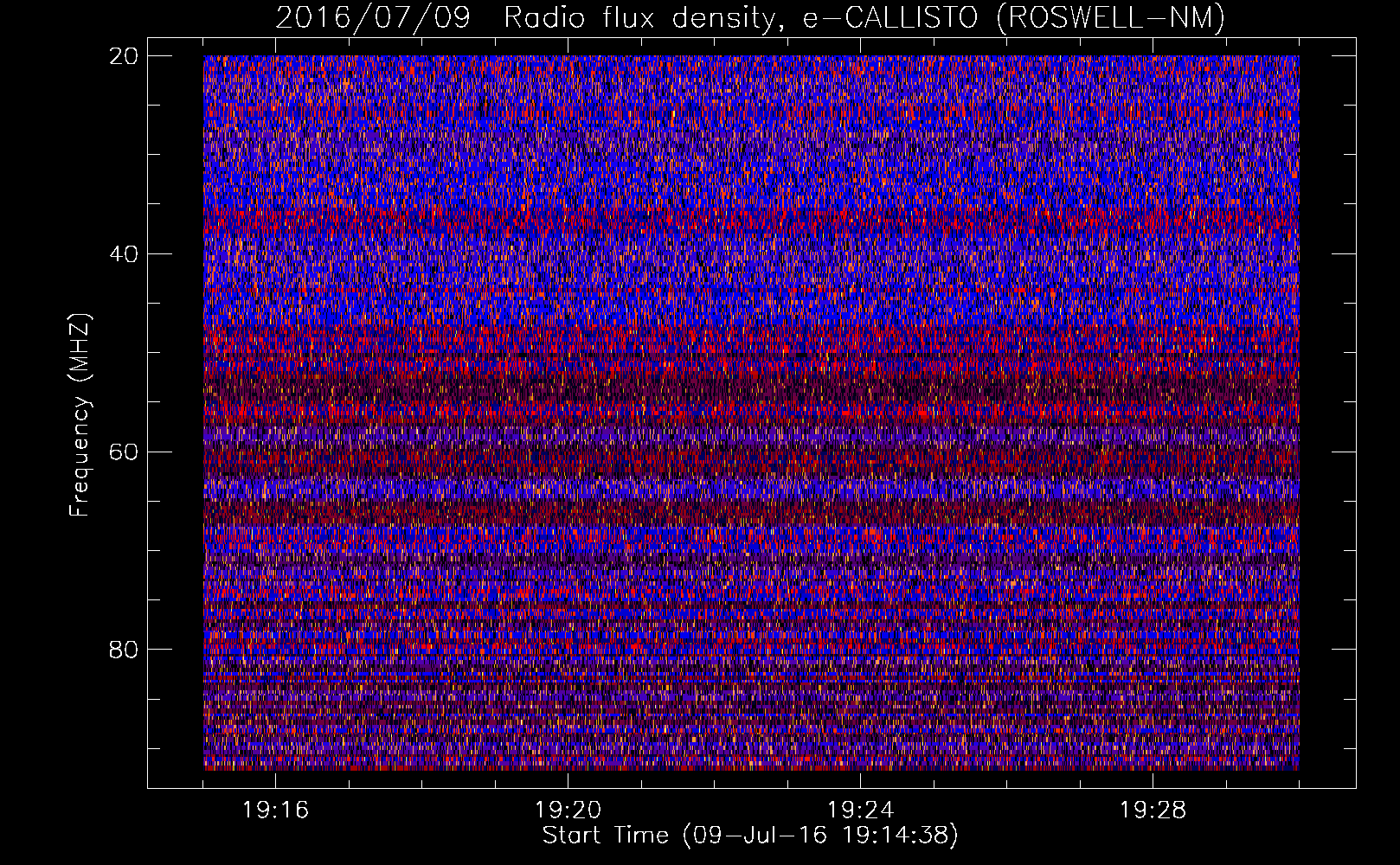Click the 20 MHz frequency tick label
The height and width of the screenshot is (865, 1400).
point(122,56)
